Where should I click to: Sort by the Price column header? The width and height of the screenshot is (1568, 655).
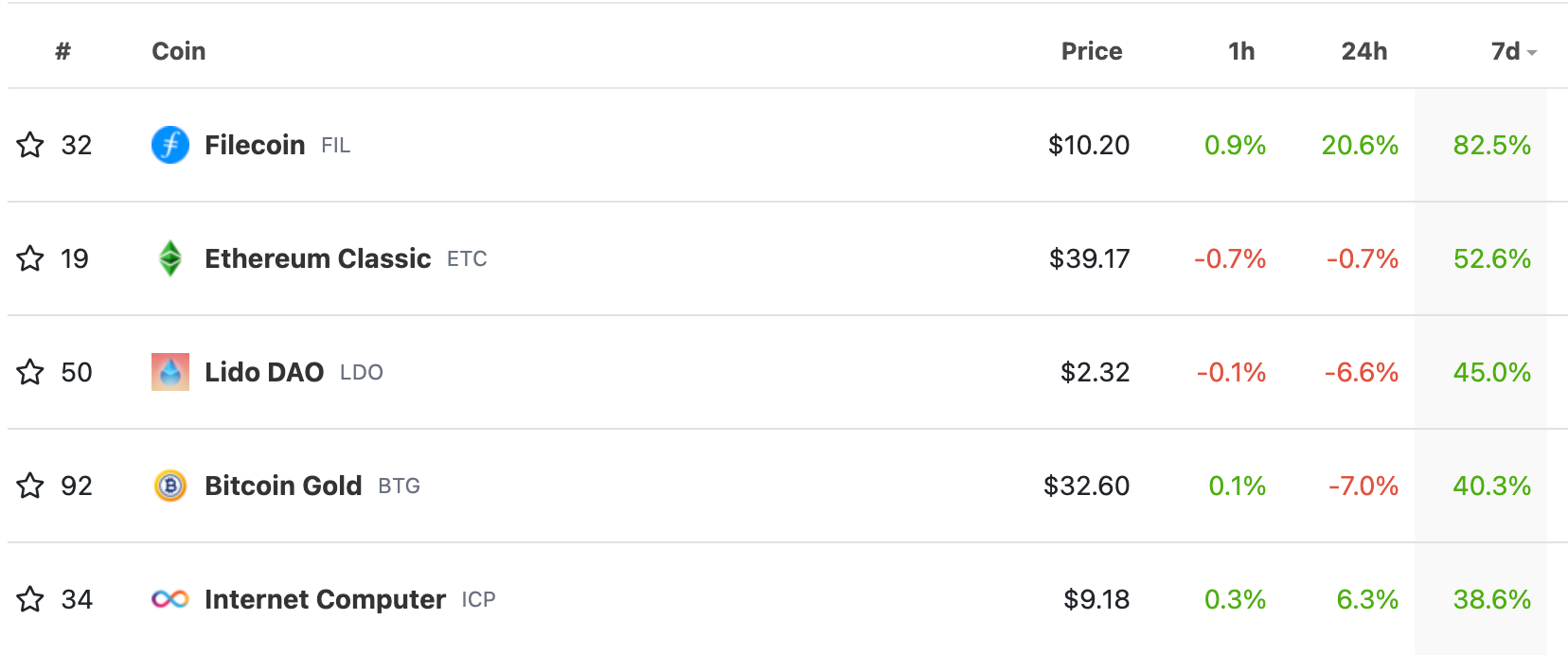(1092, 51)
